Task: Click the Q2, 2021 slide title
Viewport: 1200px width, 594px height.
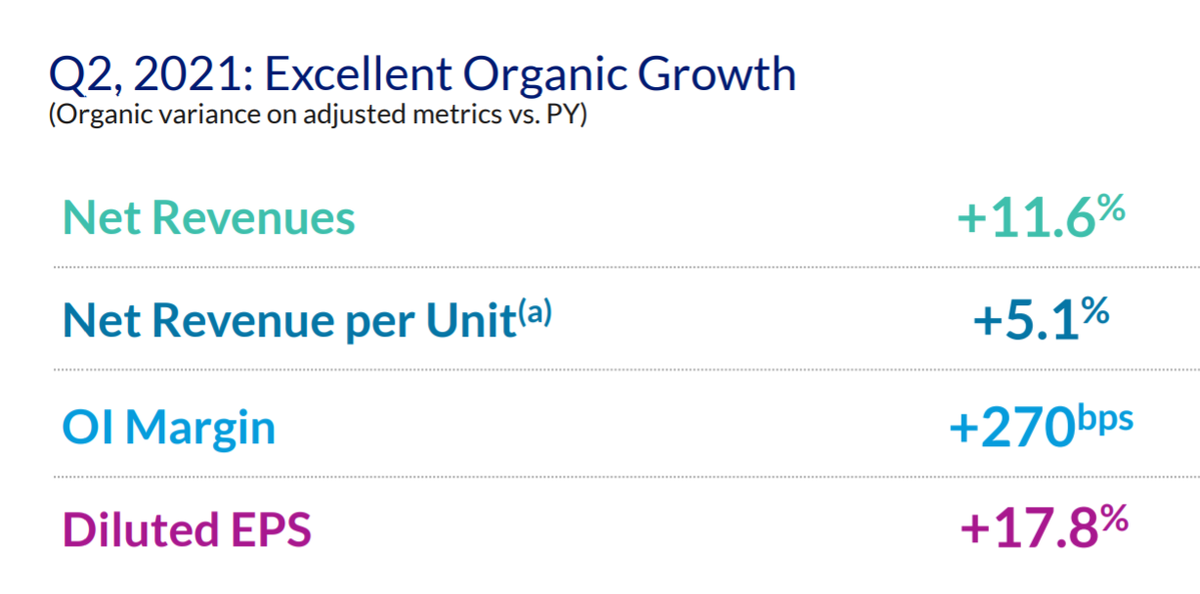Action: coord(423,76)
